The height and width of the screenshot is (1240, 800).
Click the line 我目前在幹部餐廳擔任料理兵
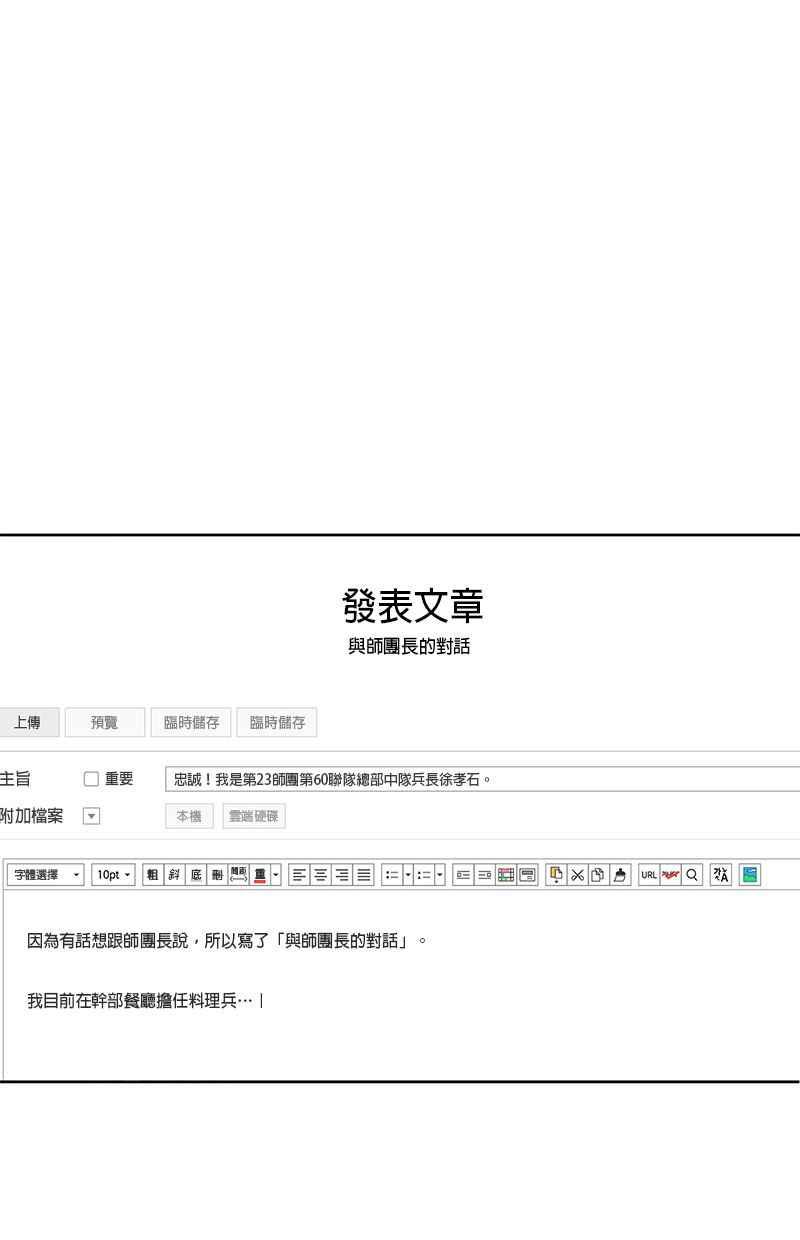pyautogui.click(x=139, y=1000)
